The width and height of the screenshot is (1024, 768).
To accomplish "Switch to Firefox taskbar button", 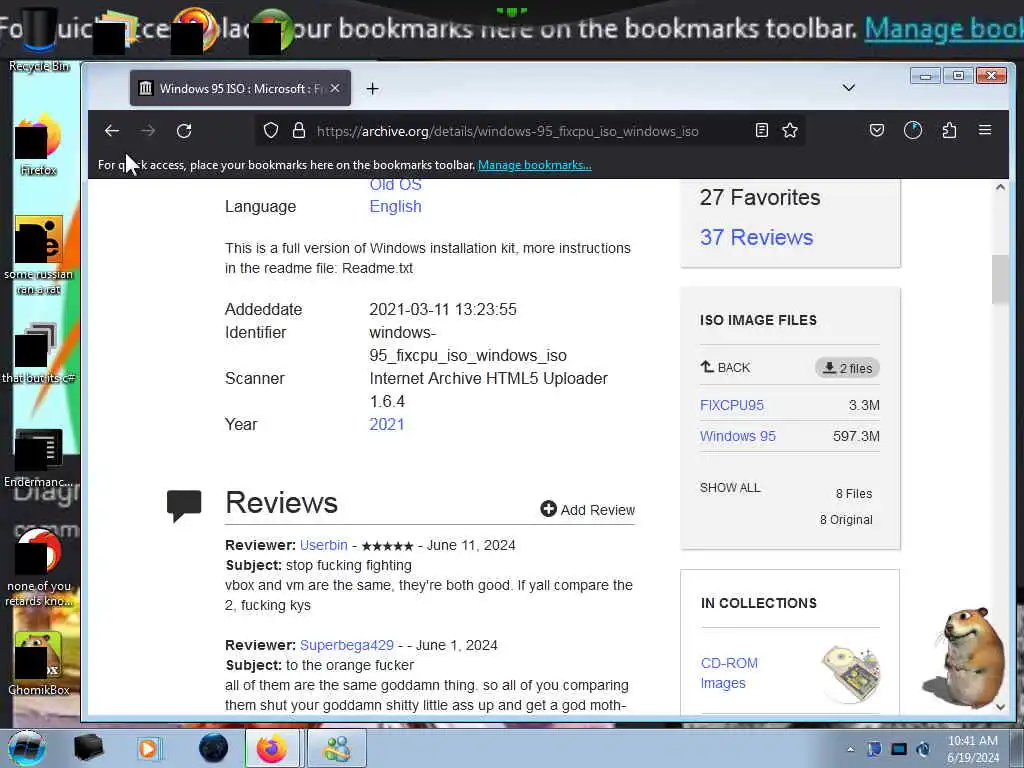I will (272, 748).
